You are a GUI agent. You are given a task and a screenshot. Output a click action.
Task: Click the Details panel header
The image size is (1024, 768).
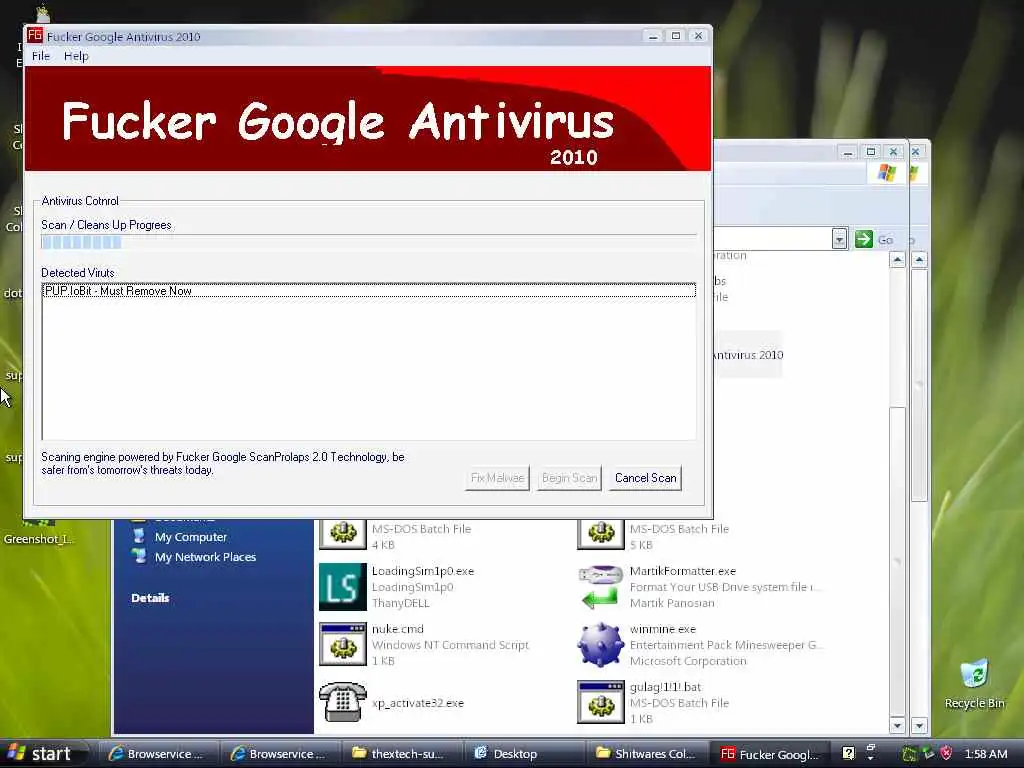click(150, 598)
